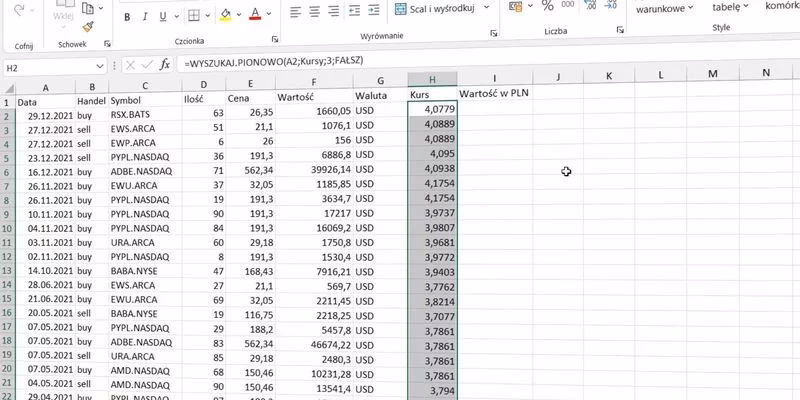The image size is (800, 400).
Task: Click the rate cell 3,7077
Action: pyautogui.click(x=433, y=316)
